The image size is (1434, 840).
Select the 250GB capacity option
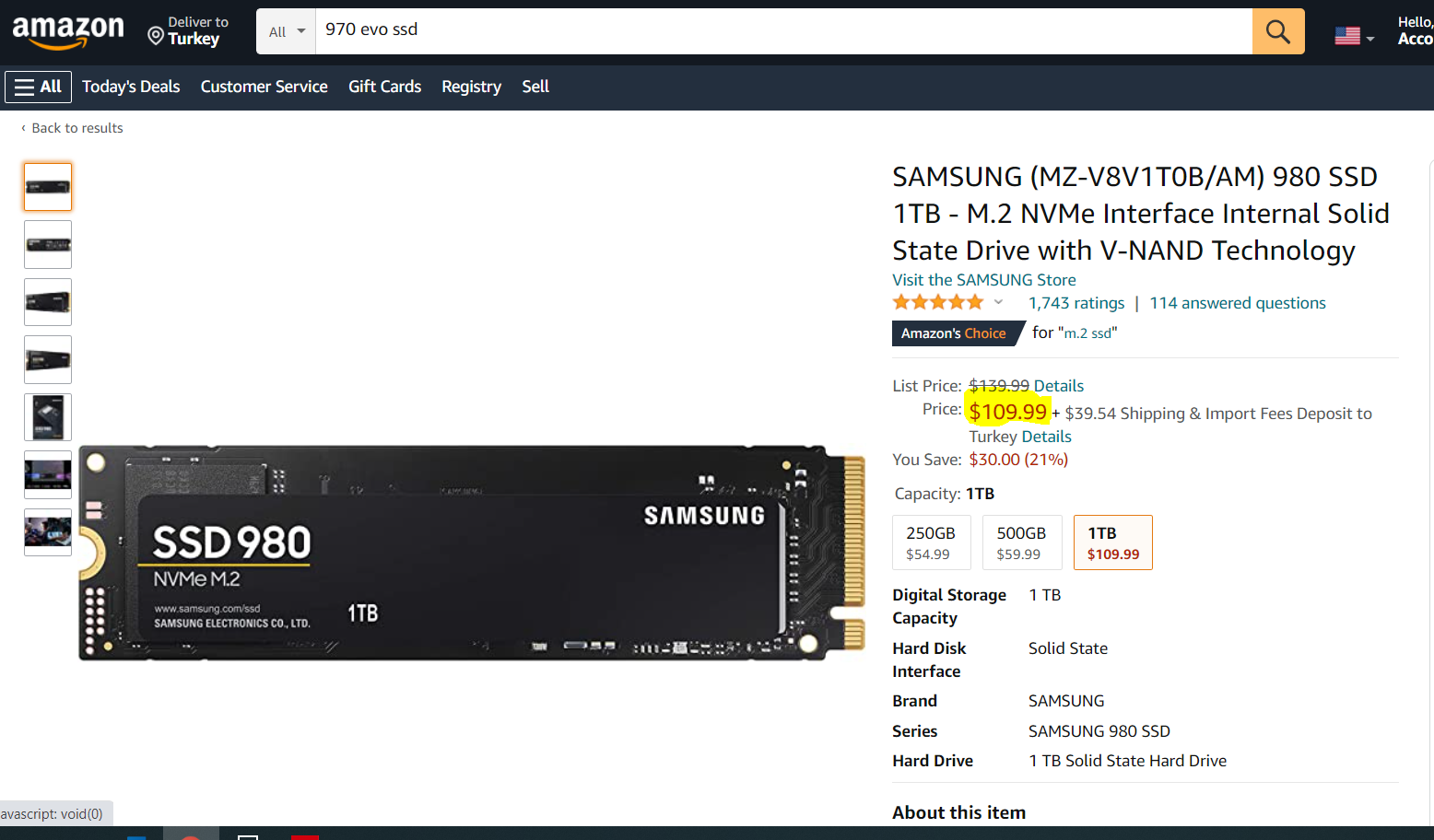tap(931, 542)
